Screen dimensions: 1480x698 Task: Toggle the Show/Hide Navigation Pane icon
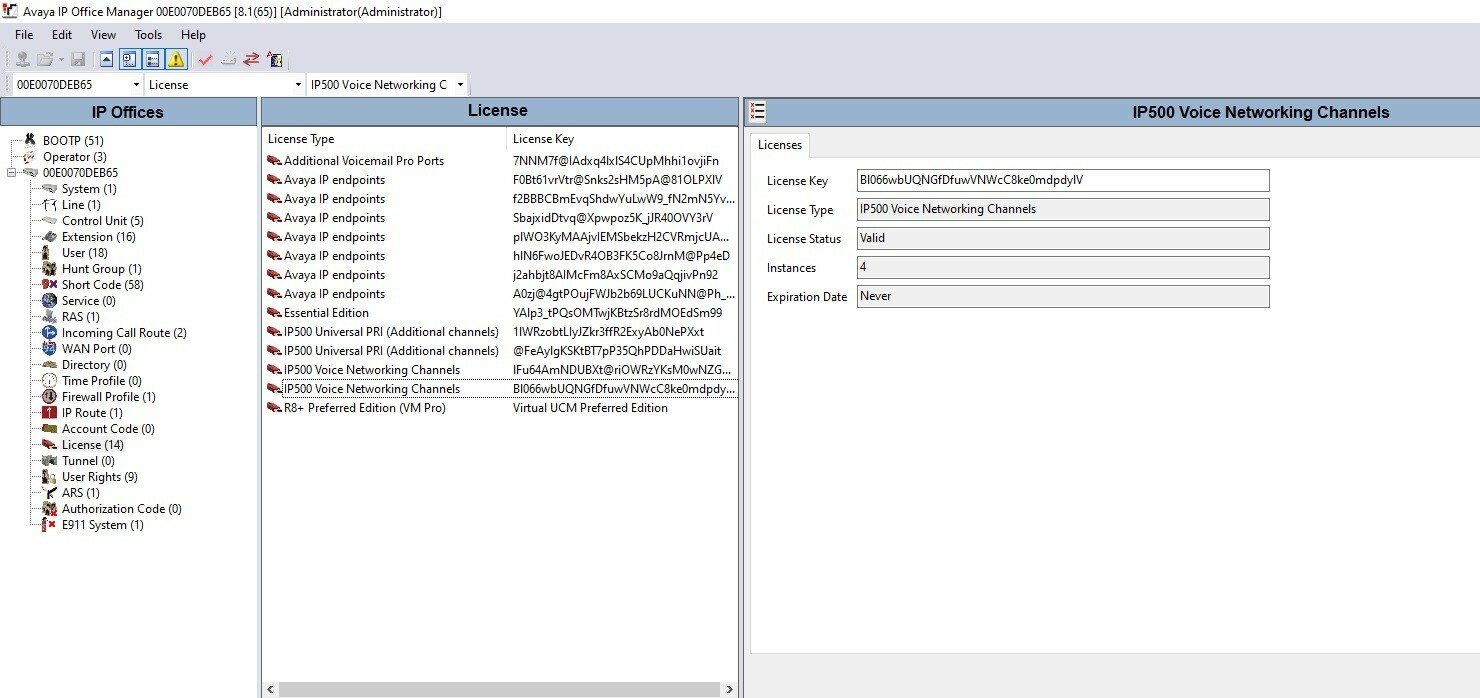[129, 60]
